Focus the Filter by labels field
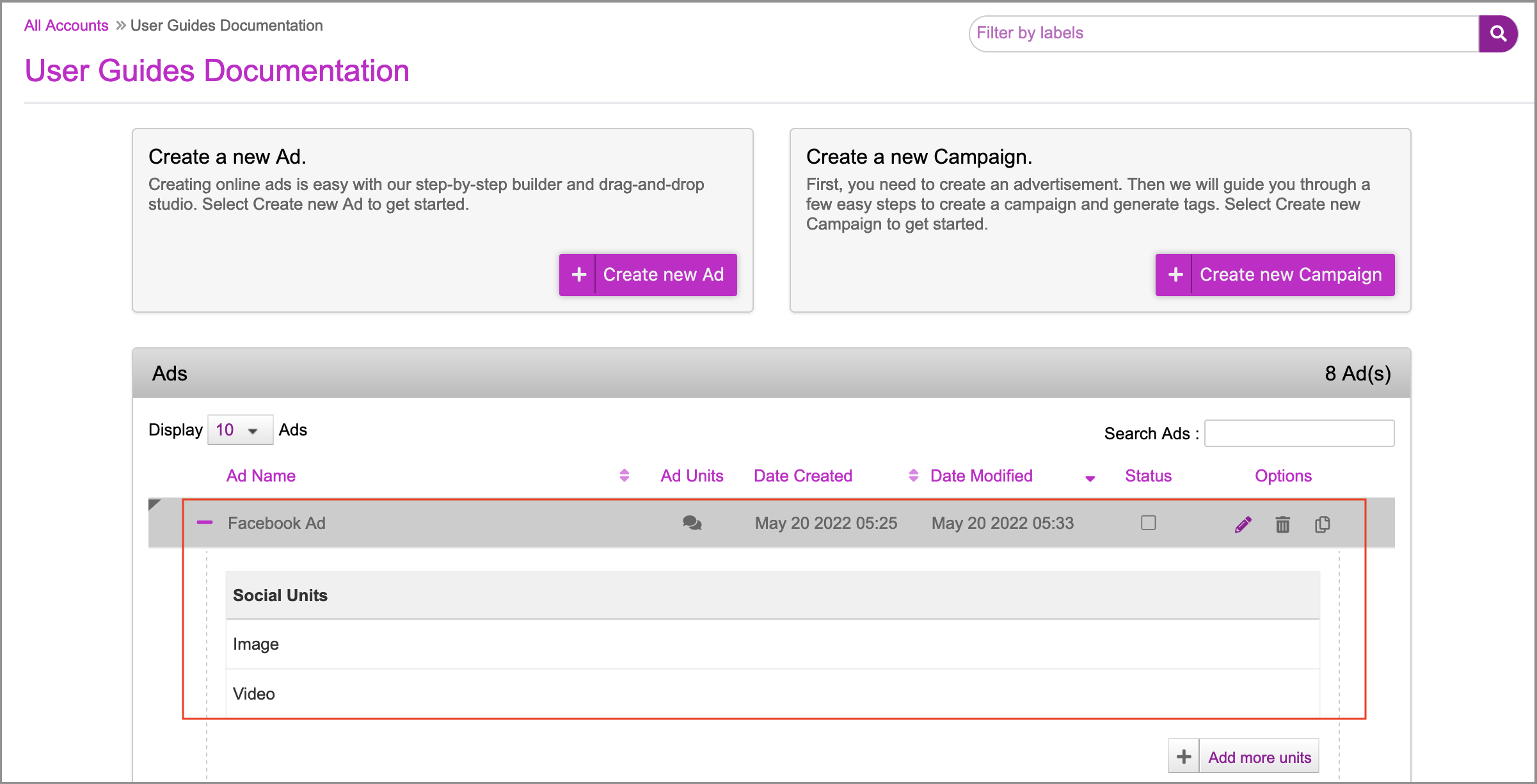Screen dimensions: 1537x784 point(1222,33)
